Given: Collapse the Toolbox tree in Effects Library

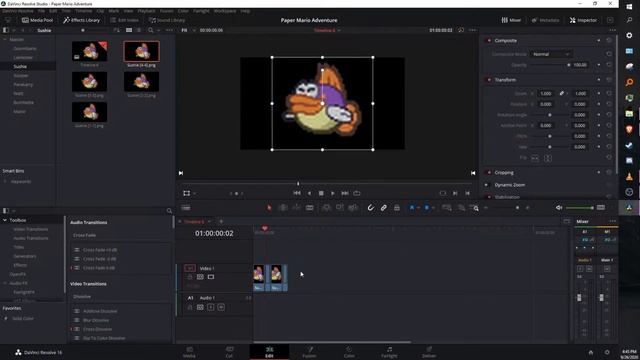Looking at the screenshot, I should tap(5, 220).
